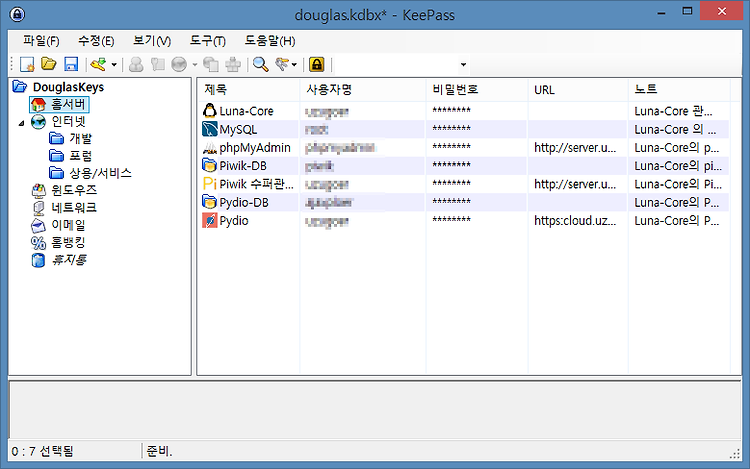
Task: Click the Show Entries toolbar icon
Action: pos(282,64)
